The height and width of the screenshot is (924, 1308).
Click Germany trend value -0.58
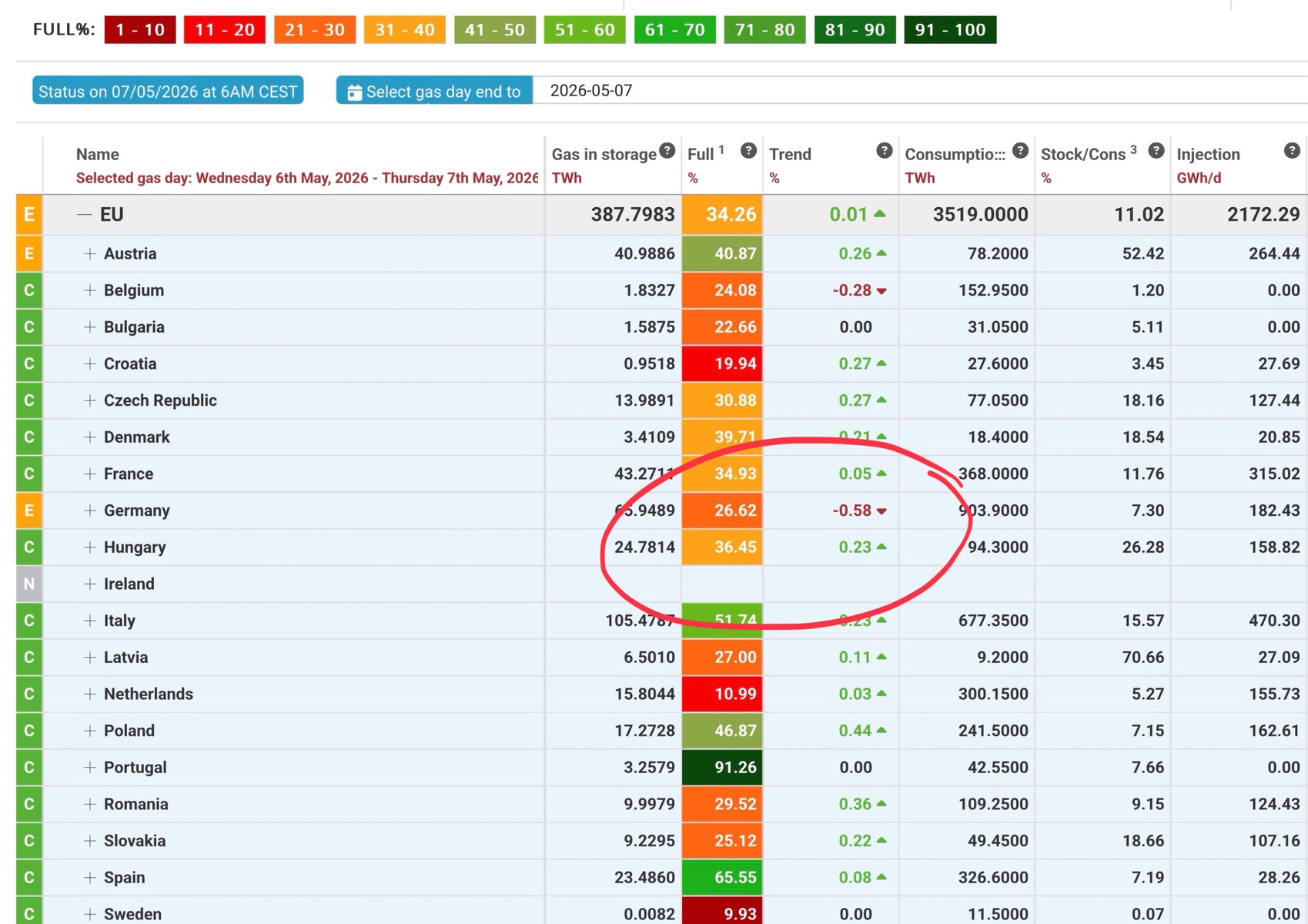(x=852, y=511)
